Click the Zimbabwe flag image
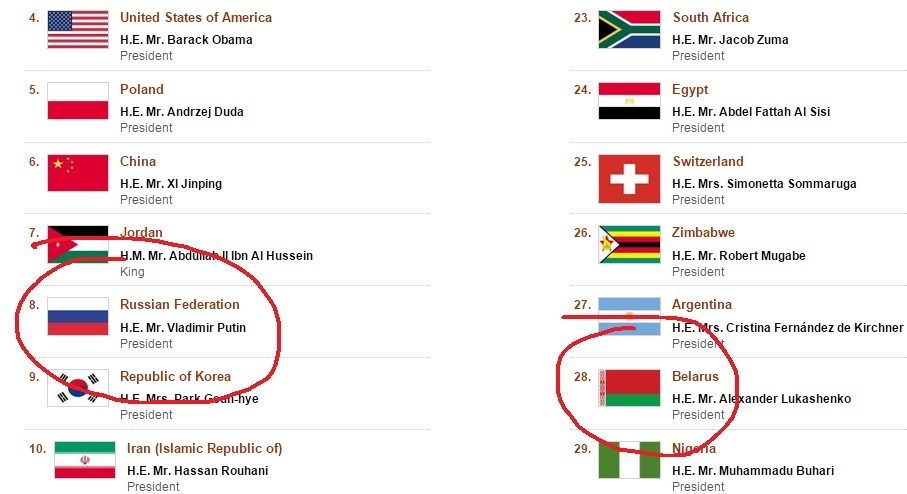Viewport: 907px width, 494px height. click(629, 245)
